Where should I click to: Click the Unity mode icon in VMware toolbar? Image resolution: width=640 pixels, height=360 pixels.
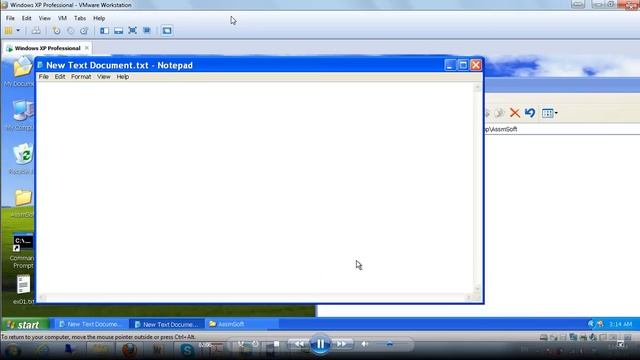[x=147, y=31]
